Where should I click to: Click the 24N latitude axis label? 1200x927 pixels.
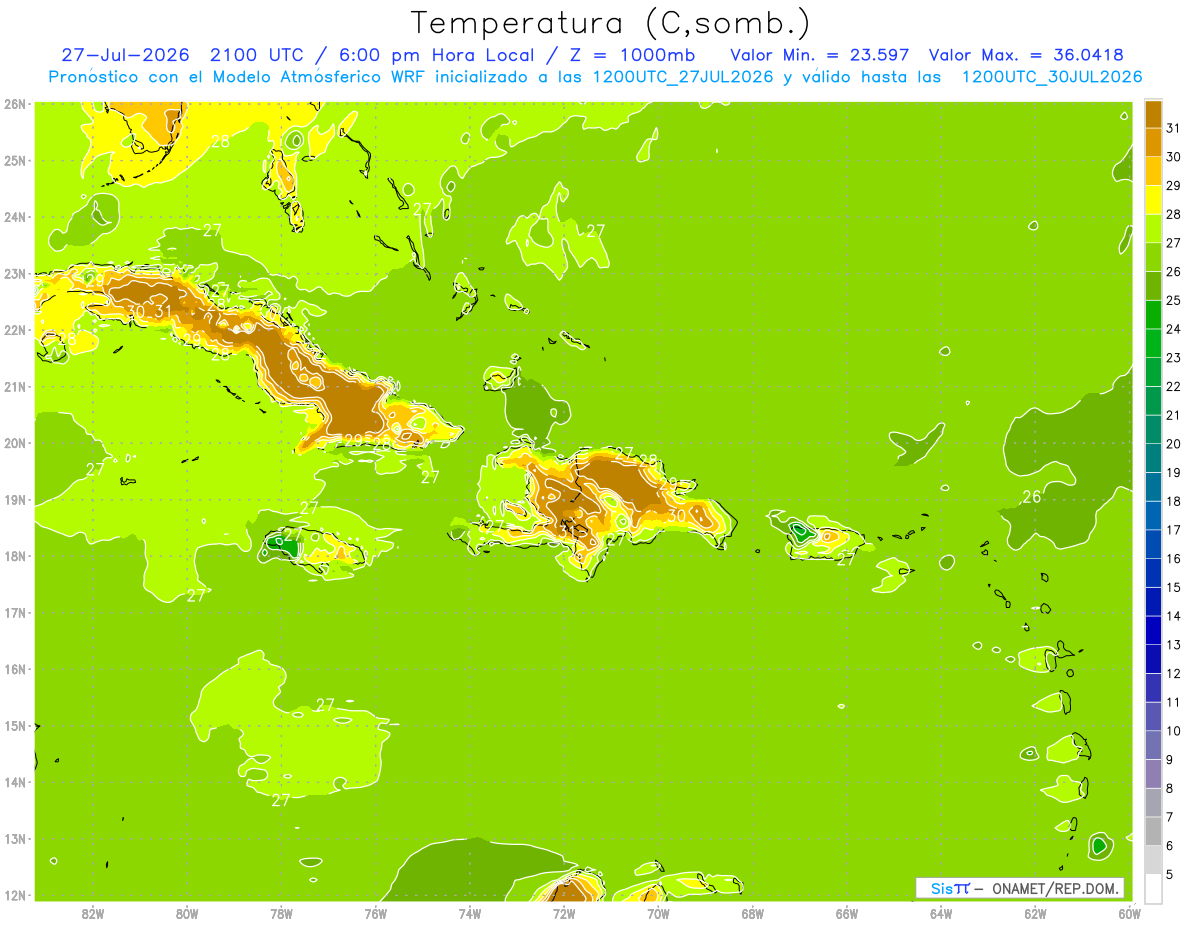(14, 217)
